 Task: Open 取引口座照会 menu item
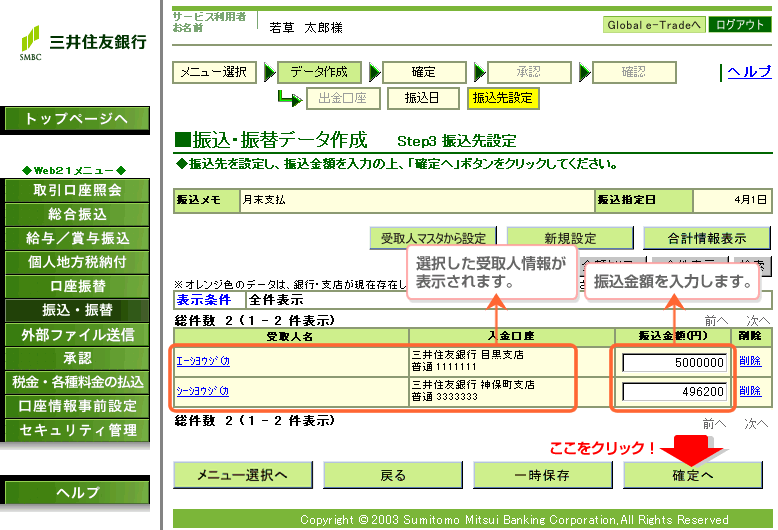77,190
